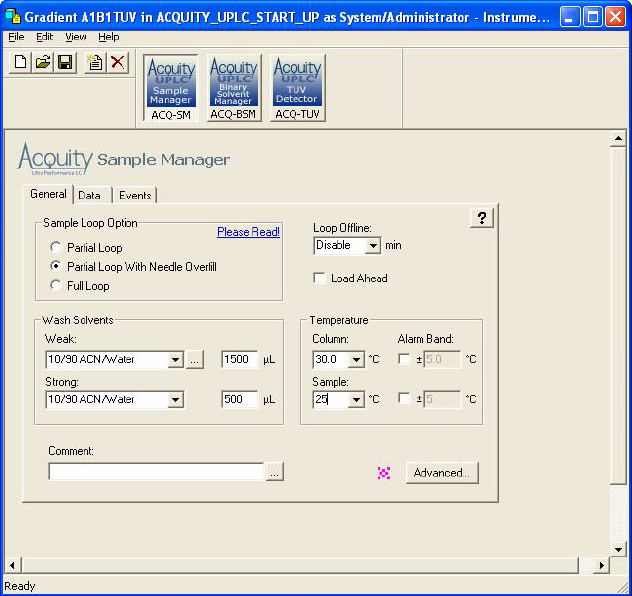Expand the Column temperature dropdown
The height and width of the screenshot is (596, 632).
[x=356, y=359]
